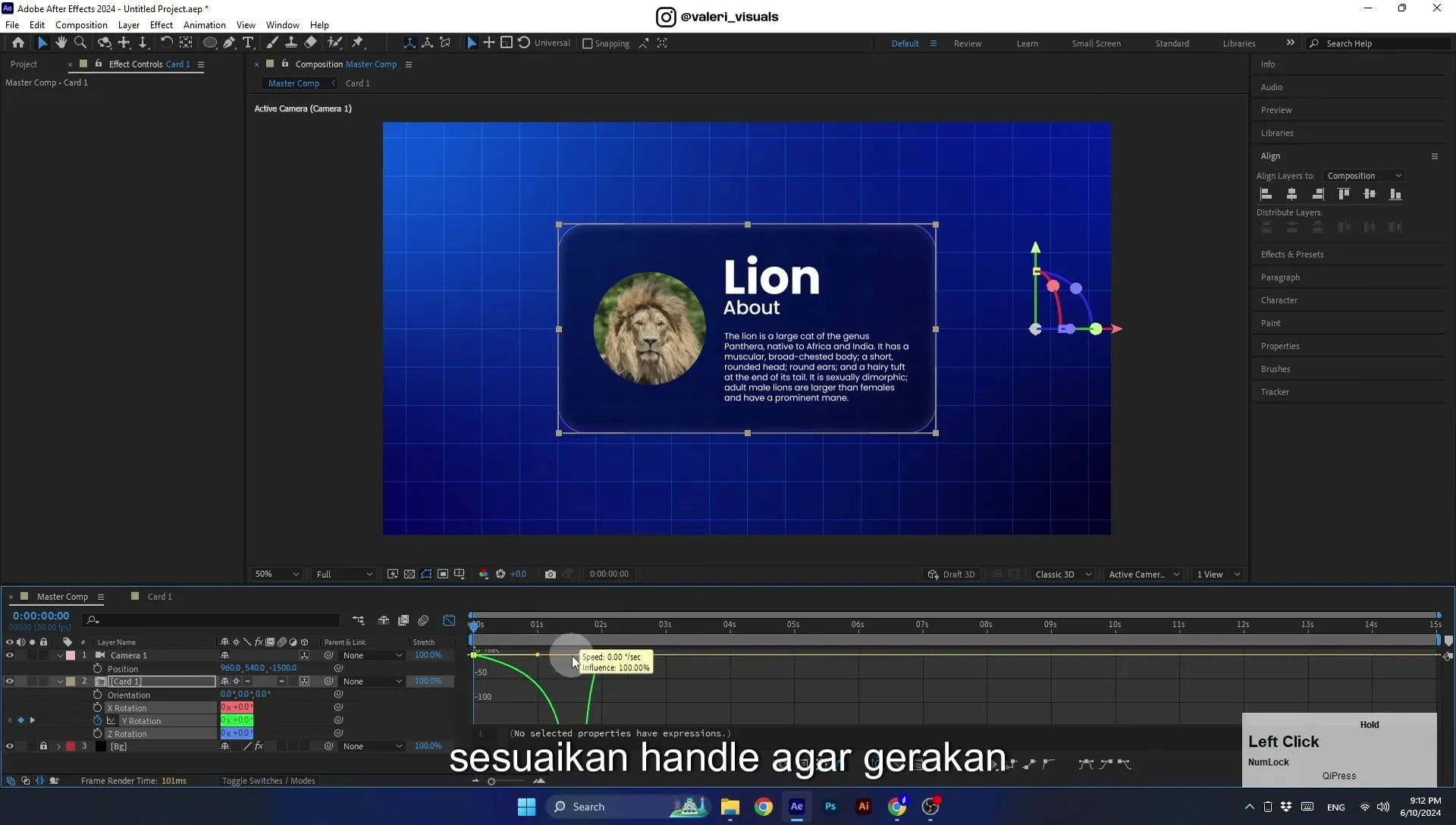Open the Full resolution dropdown
Viewport: 1456px width, 825px height.
344,575
